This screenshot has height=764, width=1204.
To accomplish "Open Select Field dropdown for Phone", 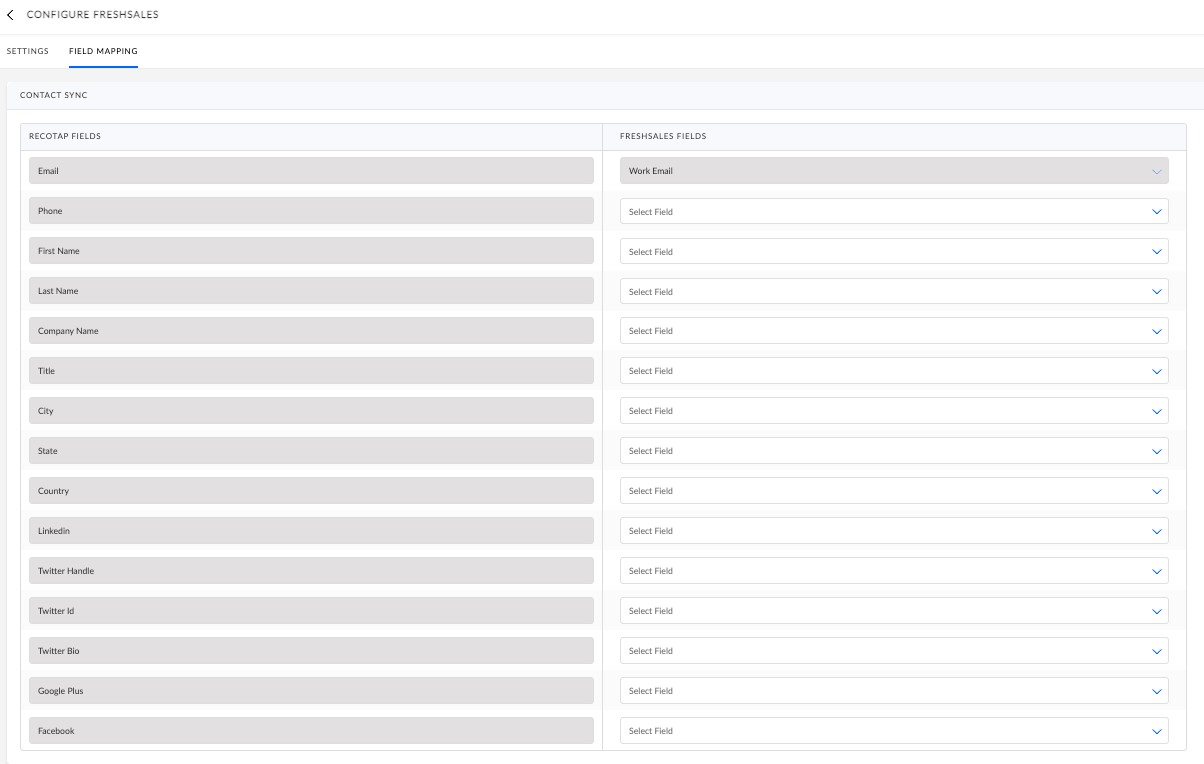I will click(894, 211).
